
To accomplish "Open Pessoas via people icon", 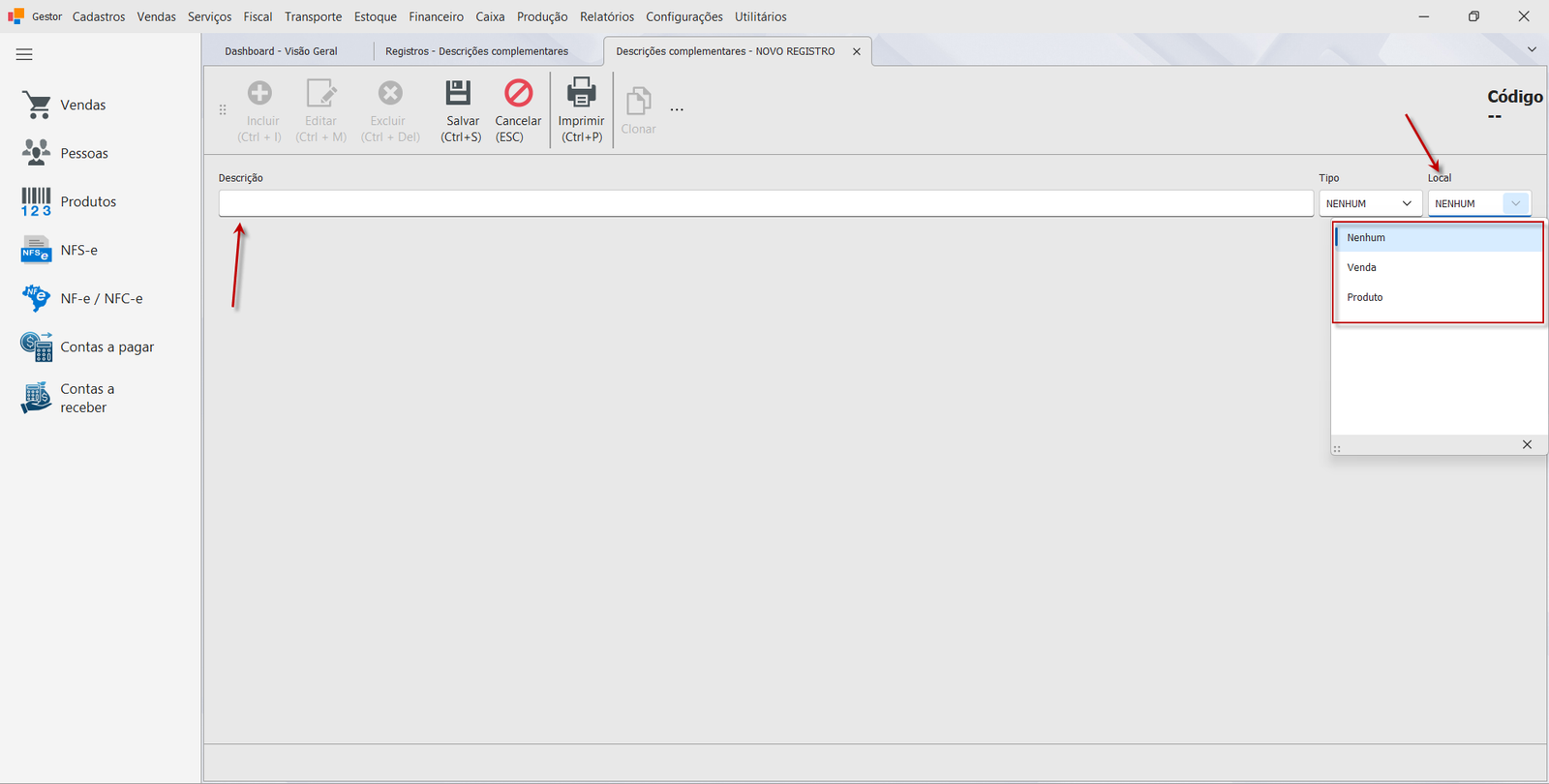I will point(37,153).
